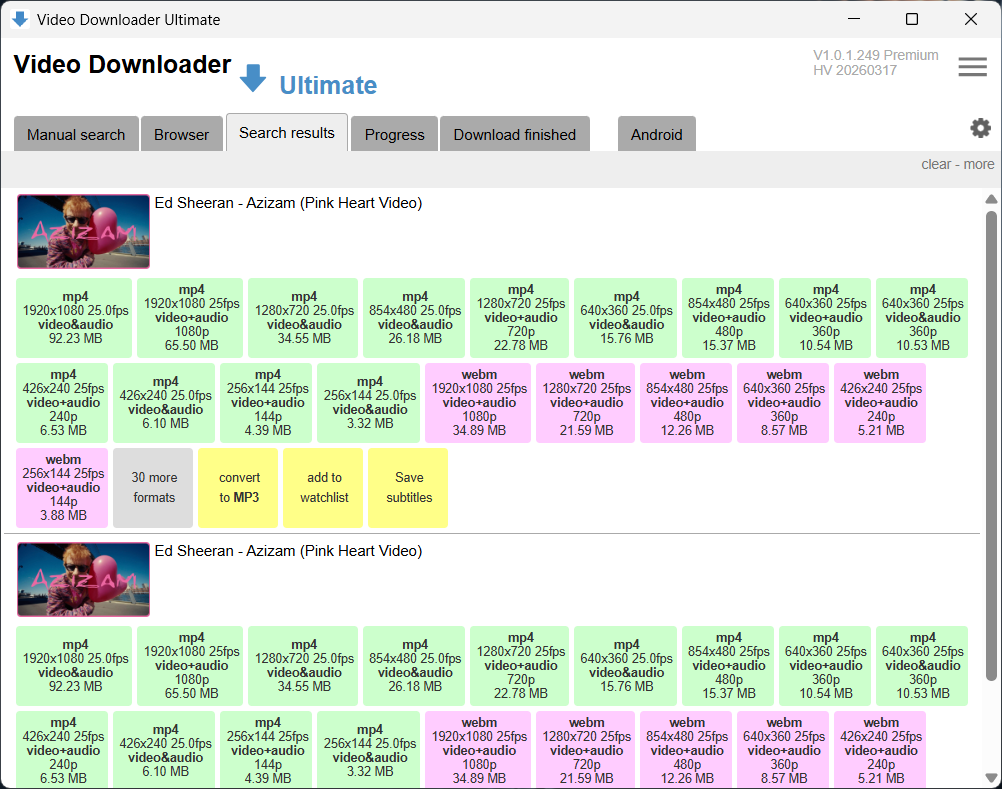
Task: Open the hamburger menu
Action: tap(972, 66)
